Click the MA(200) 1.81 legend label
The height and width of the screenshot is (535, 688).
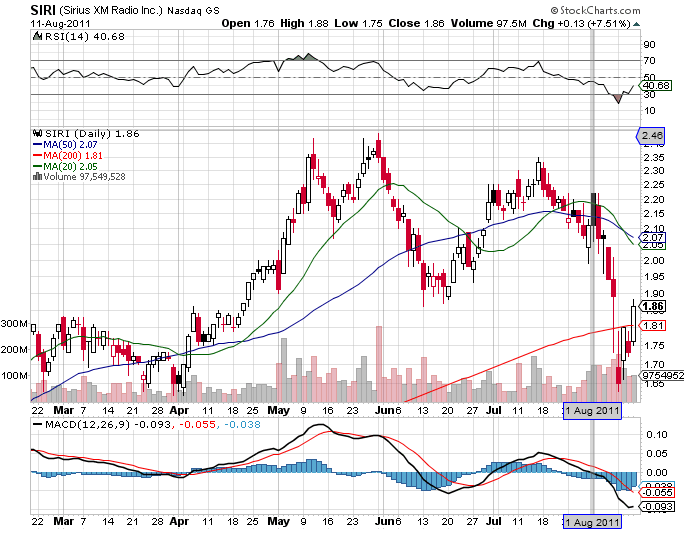click(x=73, y=155)
